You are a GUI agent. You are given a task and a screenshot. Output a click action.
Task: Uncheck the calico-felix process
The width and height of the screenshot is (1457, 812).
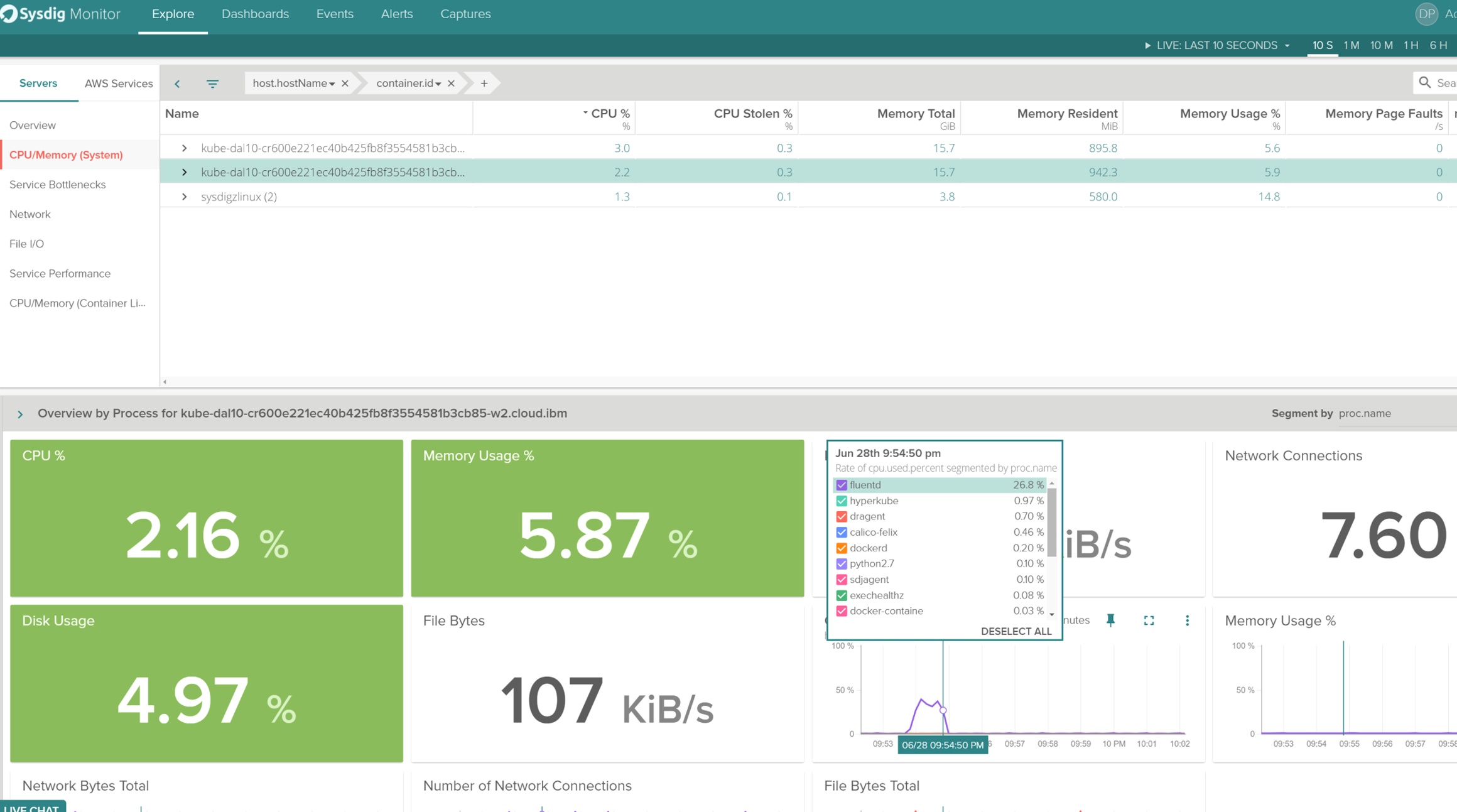point(842,532)
